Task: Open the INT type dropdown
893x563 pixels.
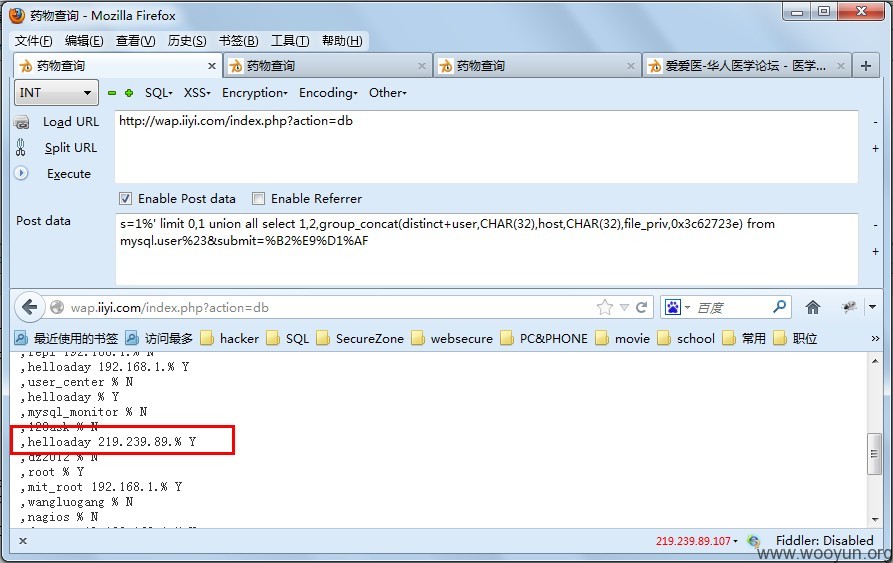Action: point(56,93)
